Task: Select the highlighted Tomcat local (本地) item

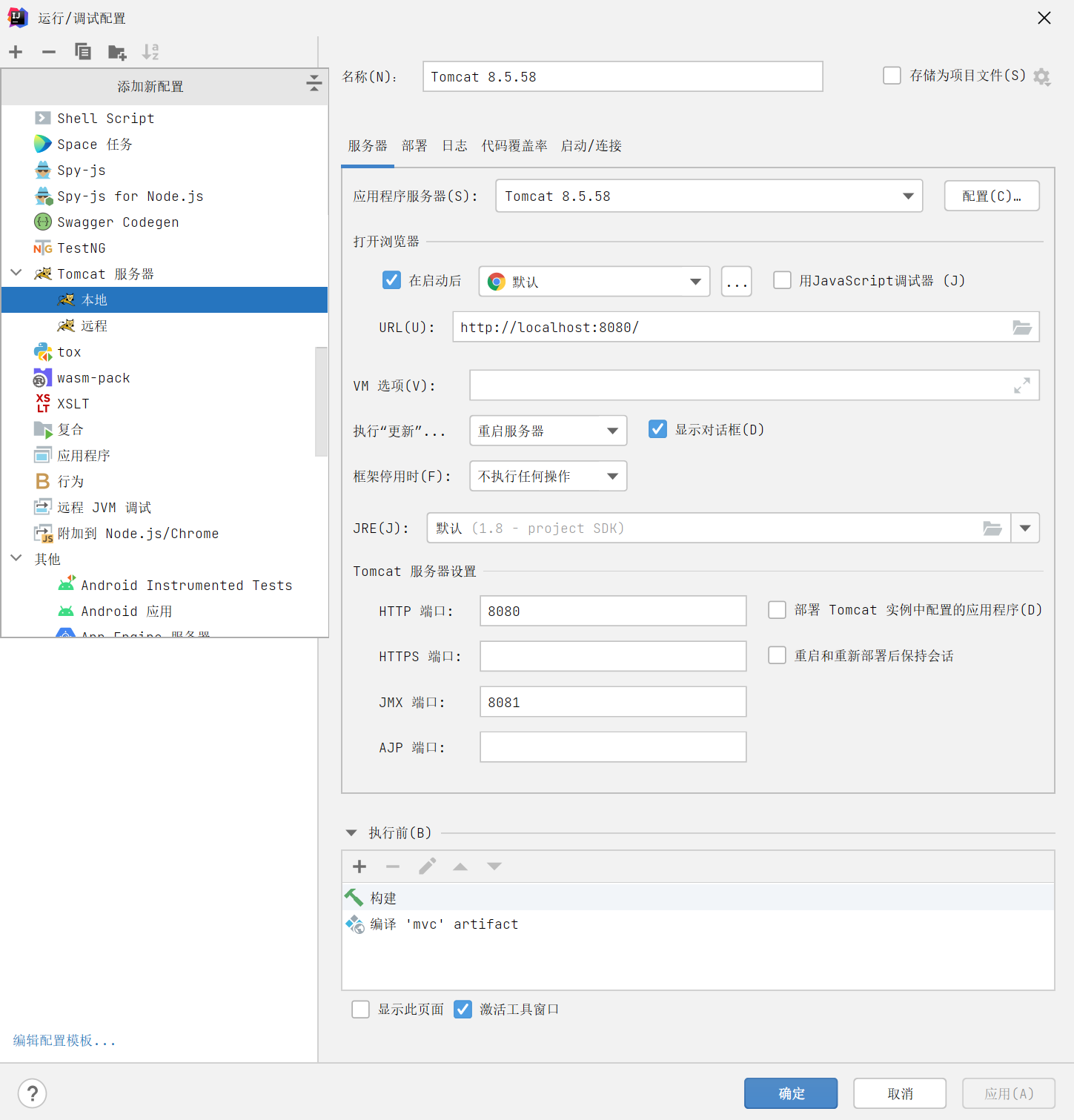Action: pyautogui.click(x=165, y=300)
